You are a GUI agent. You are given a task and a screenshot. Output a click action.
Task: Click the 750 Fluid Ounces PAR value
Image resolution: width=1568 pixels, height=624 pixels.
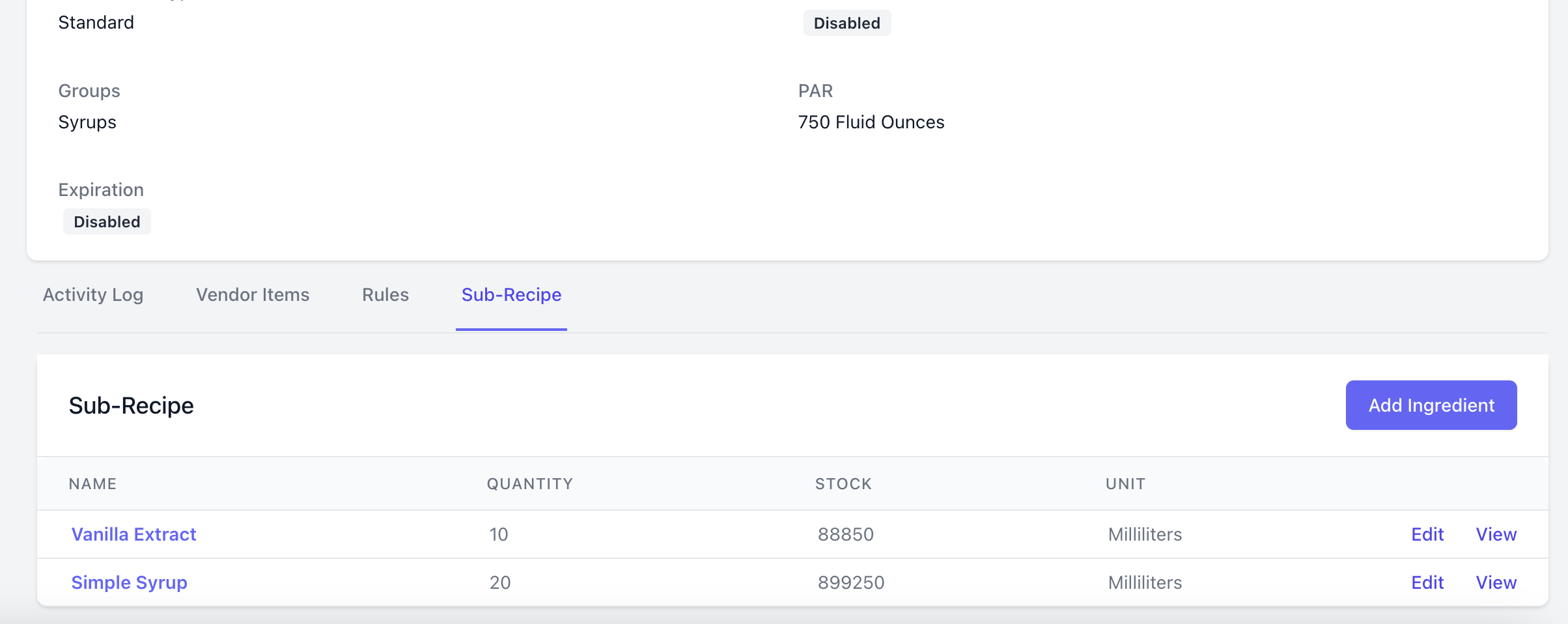point(871,122)
